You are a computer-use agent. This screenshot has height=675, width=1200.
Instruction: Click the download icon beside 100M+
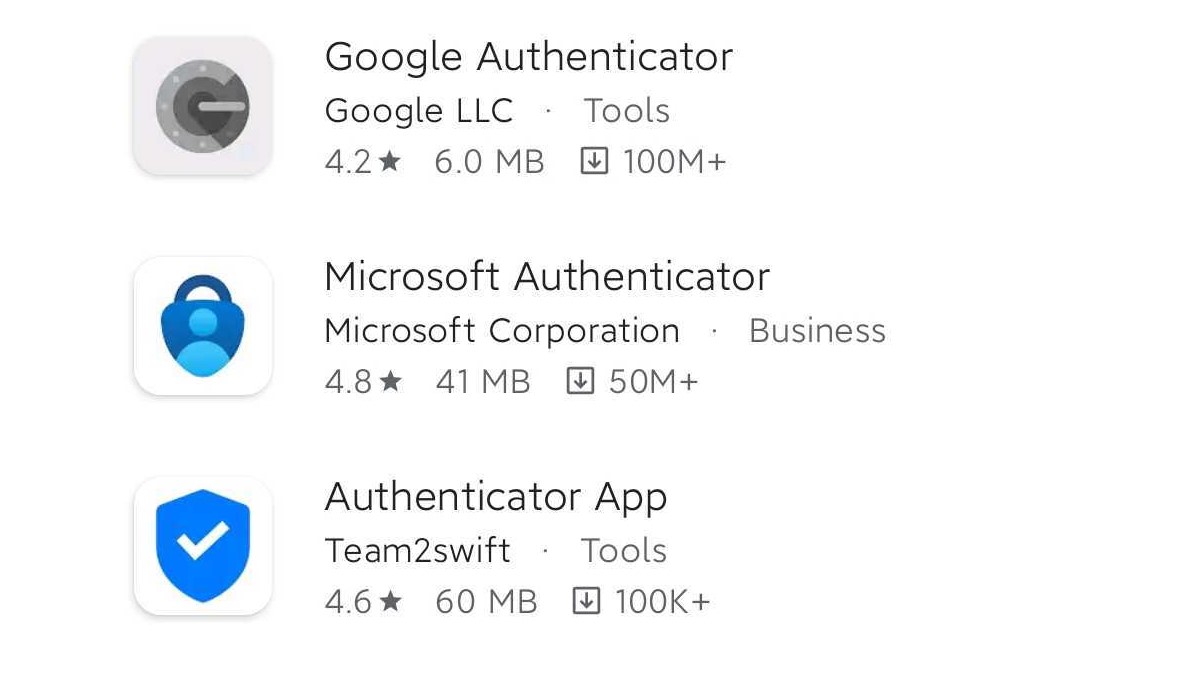click(x=594, y=161)
